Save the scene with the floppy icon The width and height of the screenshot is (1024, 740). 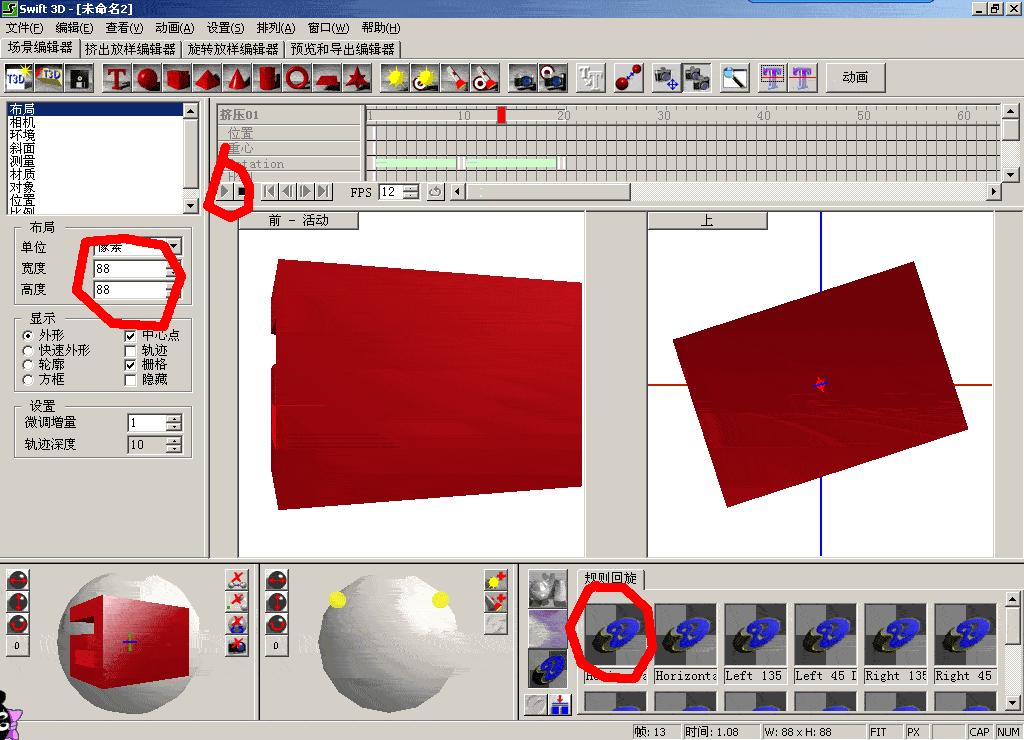[80, 78]
